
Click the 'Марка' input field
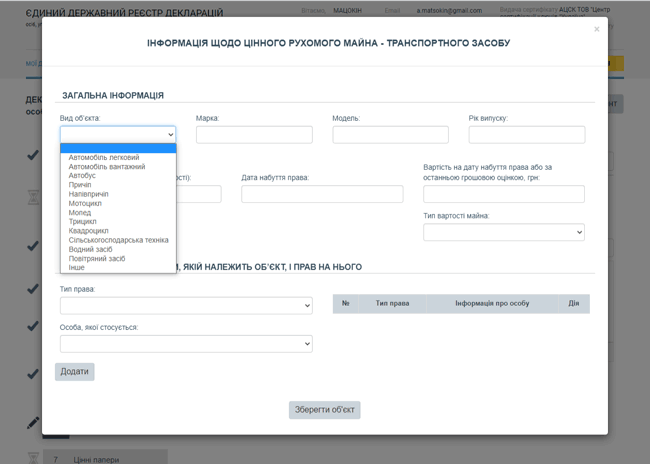click(254, 134)
